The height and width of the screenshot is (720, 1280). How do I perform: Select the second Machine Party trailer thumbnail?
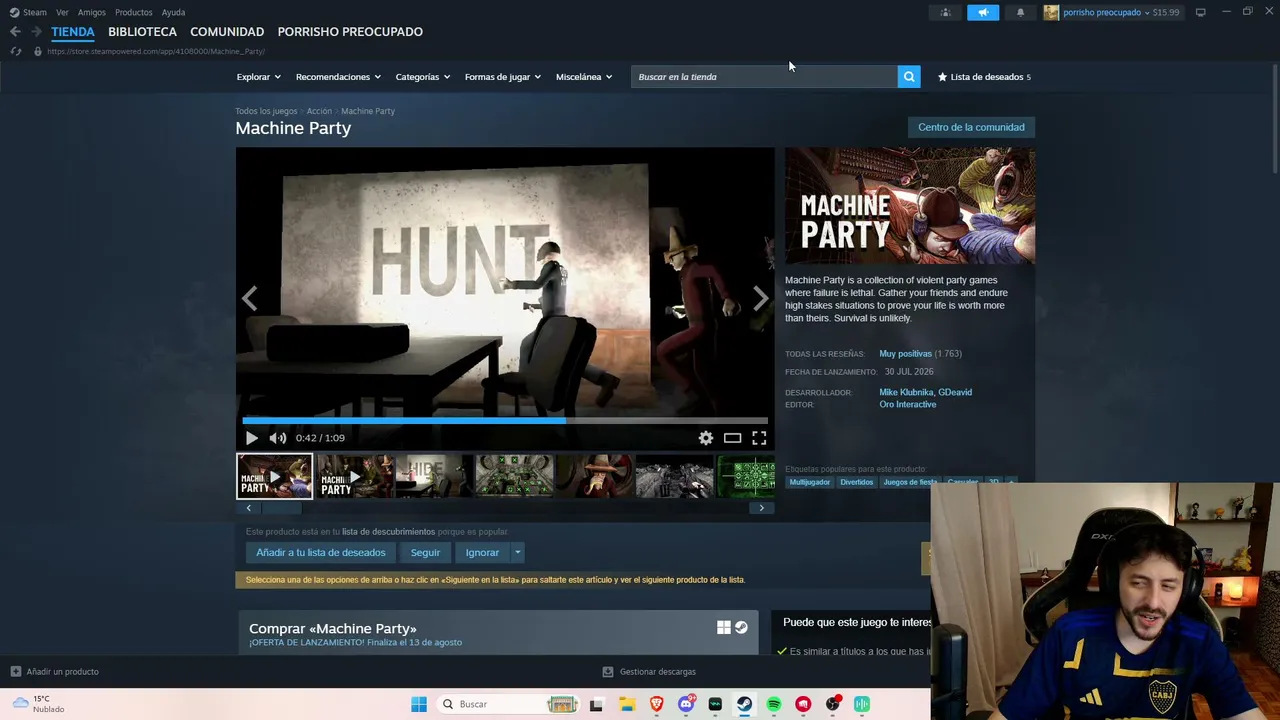(x=354, y=476)
